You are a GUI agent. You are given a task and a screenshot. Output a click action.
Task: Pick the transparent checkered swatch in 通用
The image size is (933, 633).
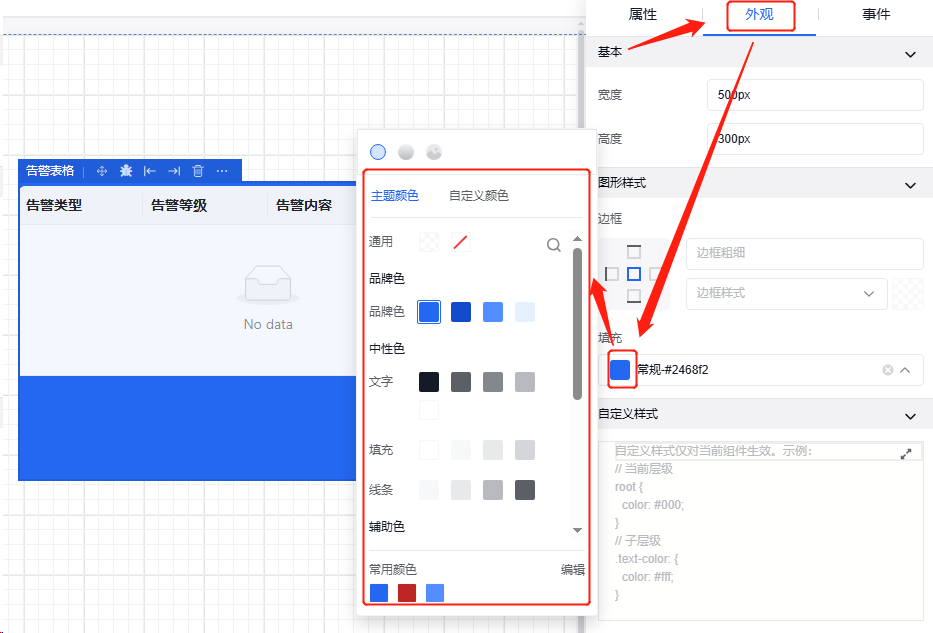pyautogui.click(x=429, y=242)
